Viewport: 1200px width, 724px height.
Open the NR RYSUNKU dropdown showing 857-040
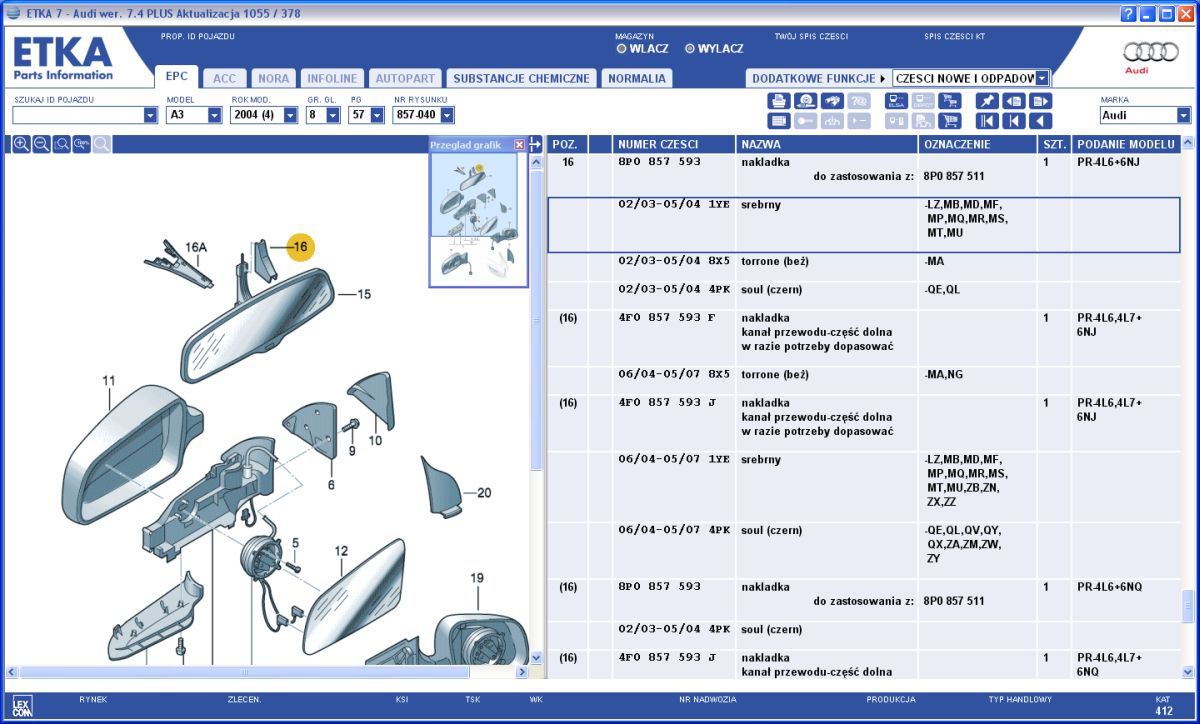pos(445,115)
